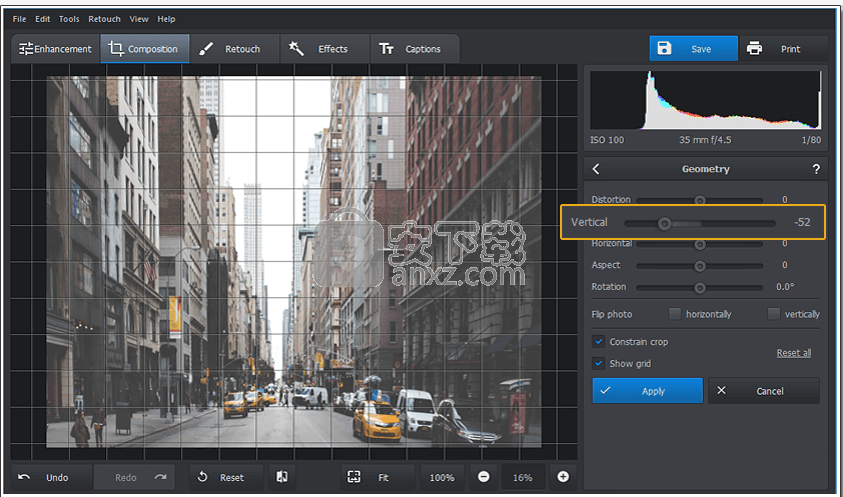Open Geometry help question mark
Image resolution: width=843 pixels, height=497 pixels.
816,169
